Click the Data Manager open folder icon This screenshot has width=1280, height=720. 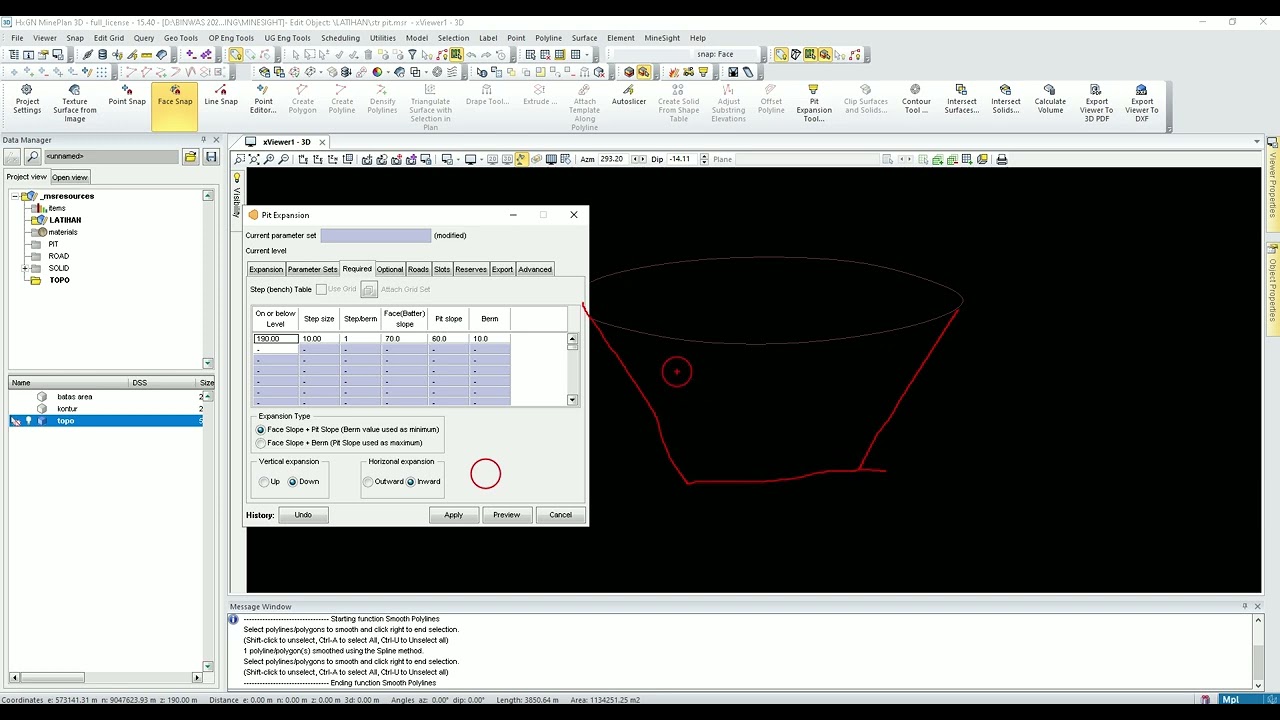(191, 157)
